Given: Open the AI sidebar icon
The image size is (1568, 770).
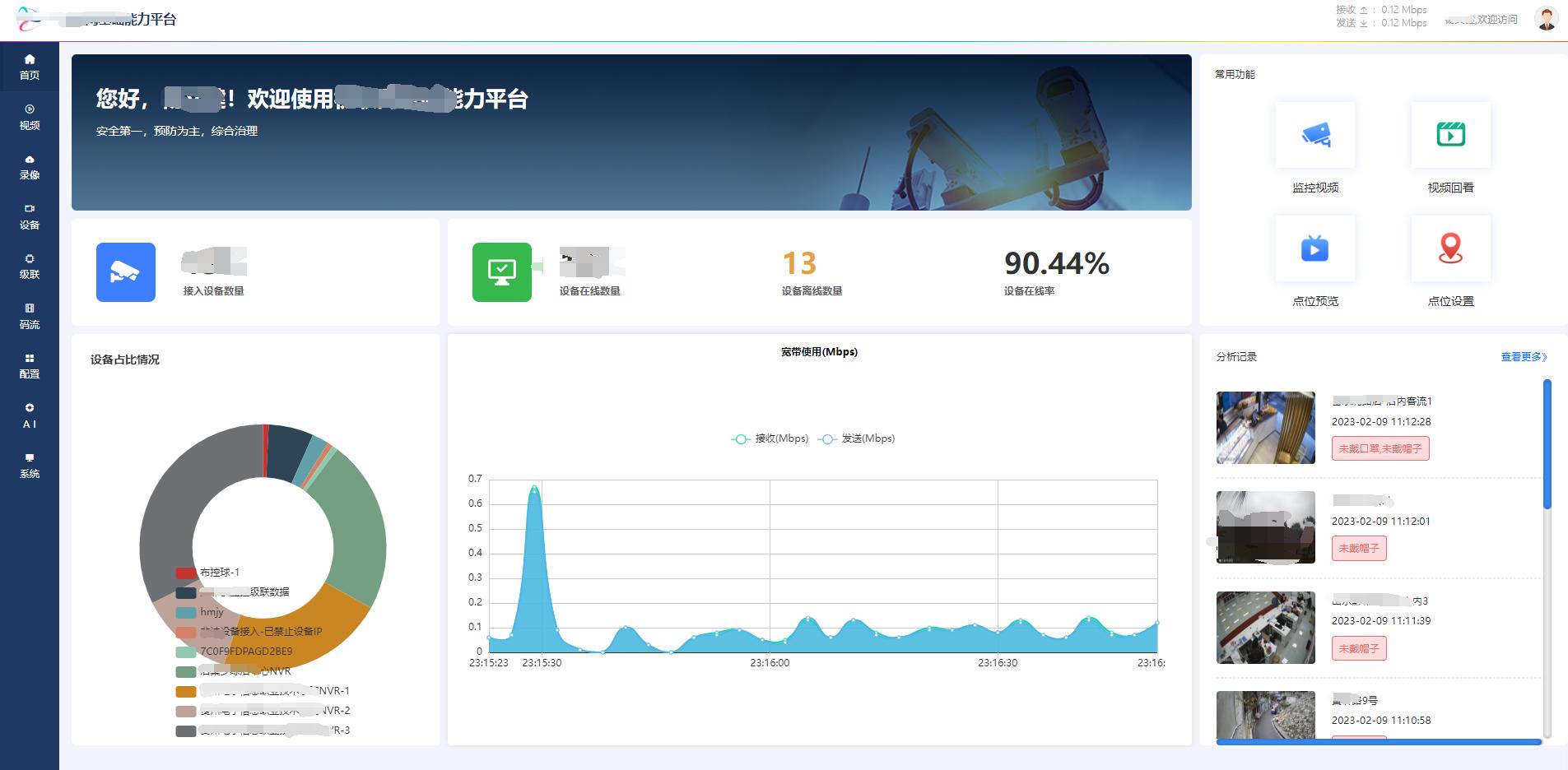Looking at the screenshot, I should 30,415.
